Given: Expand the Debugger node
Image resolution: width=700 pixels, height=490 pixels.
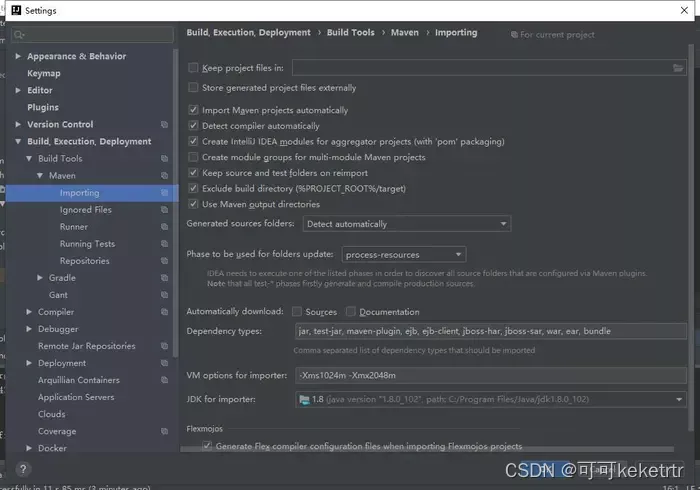Looking at the screenshot, I should click(x=29, y=329).
